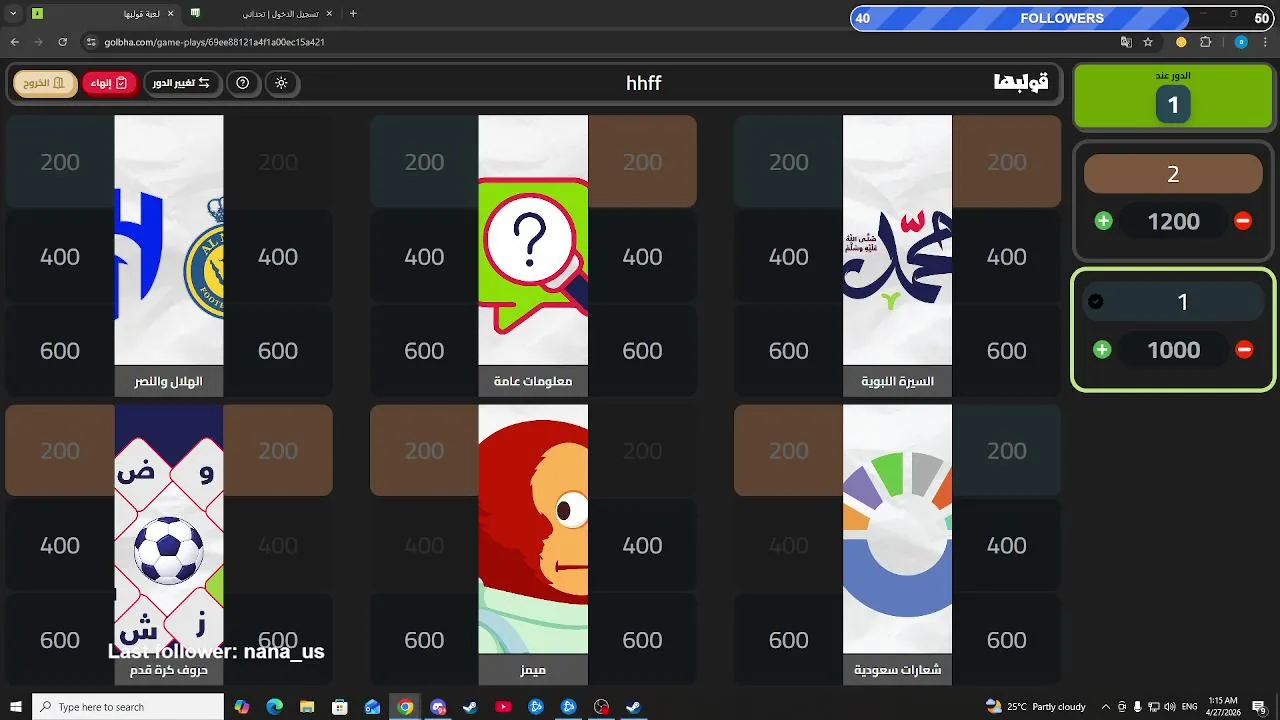Switch to the تسجيل الدخول browser tab
The image size is (1280, 720).
tap(263, 14)
